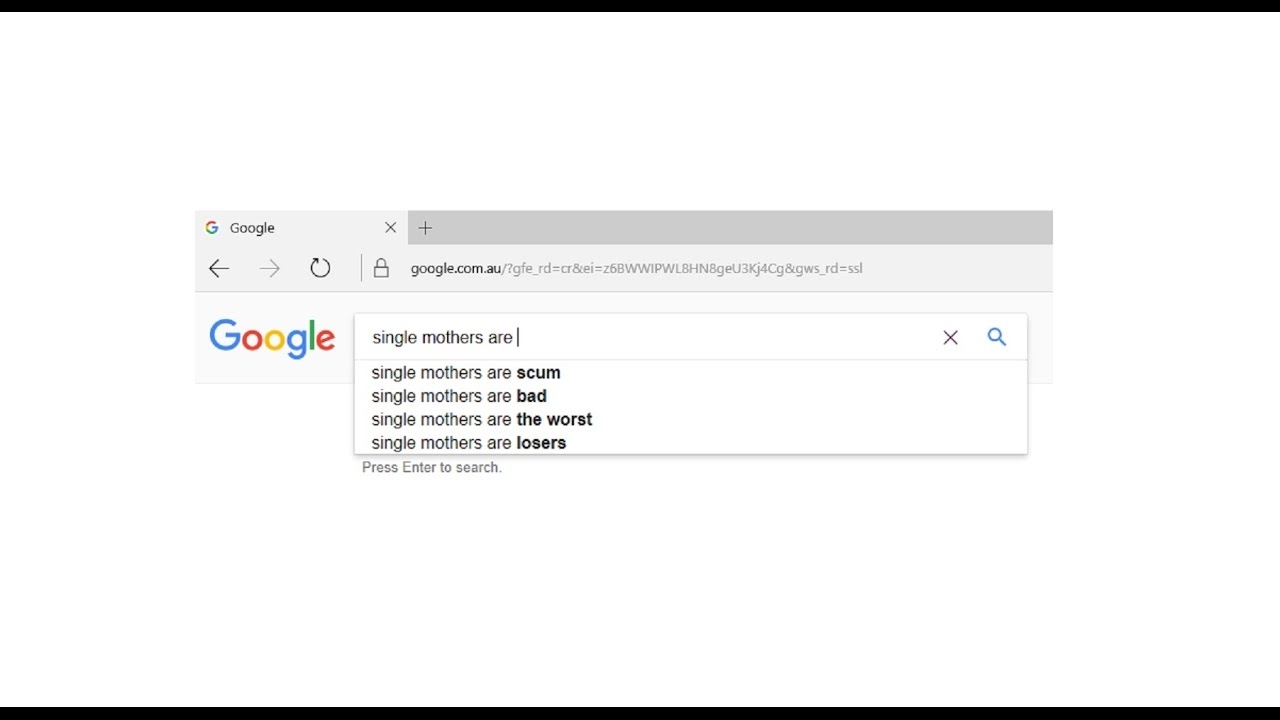1280x720 pixels.
Task: View site security info via the lock icon
Action: click(x=380, y=268)
